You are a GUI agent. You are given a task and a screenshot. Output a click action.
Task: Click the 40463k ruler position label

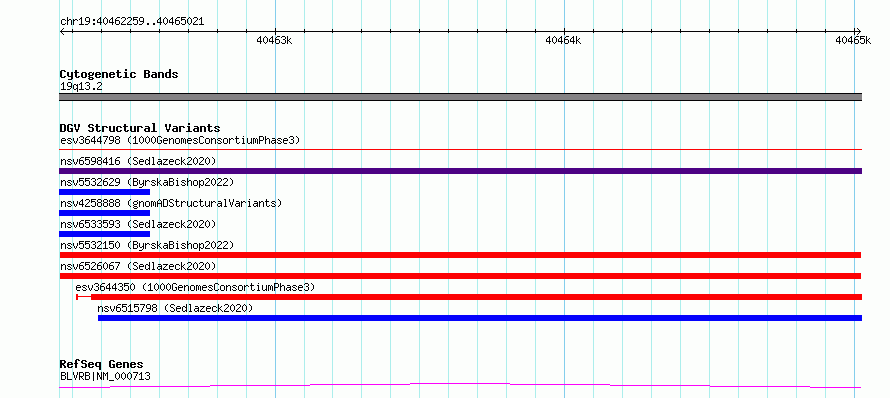274,40
